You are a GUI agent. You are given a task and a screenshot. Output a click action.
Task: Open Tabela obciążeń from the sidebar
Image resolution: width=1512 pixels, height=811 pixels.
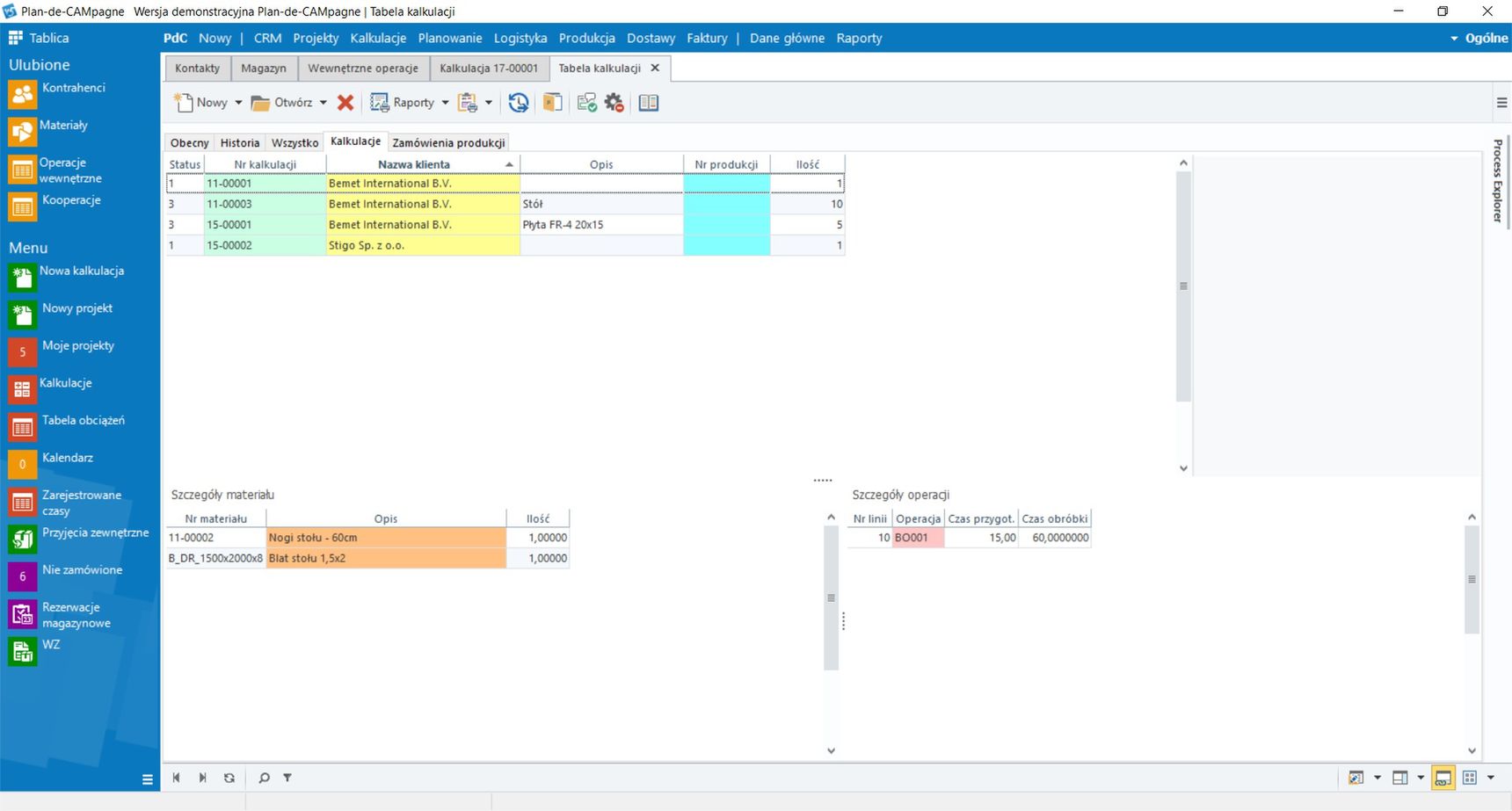[67, 426]
